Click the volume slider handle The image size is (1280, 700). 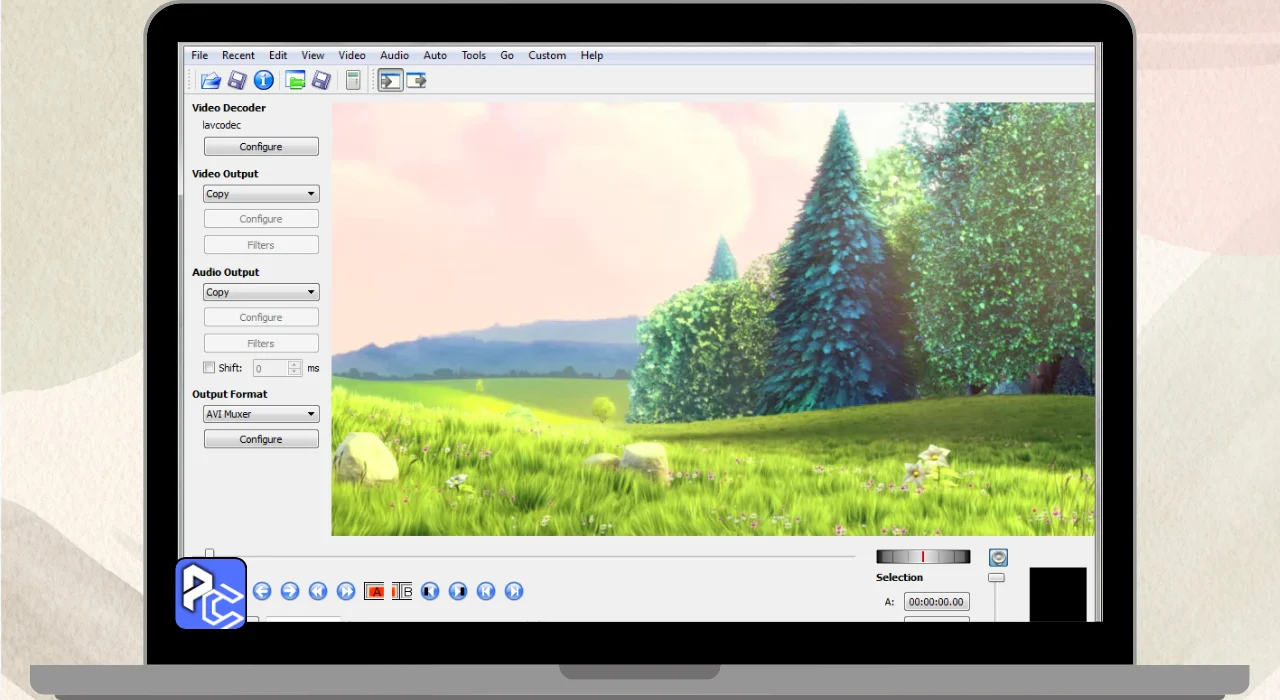click(996, 577)
